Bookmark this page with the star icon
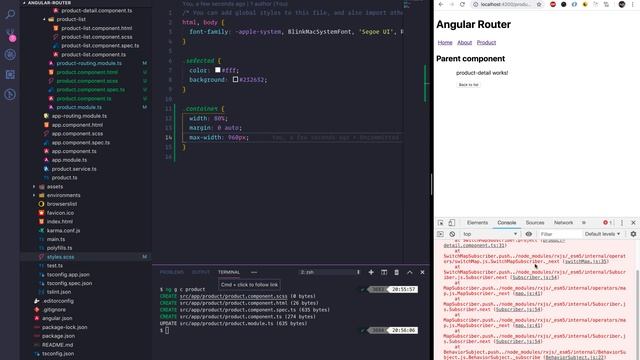 pyautogui.click(x=539, y=4)
